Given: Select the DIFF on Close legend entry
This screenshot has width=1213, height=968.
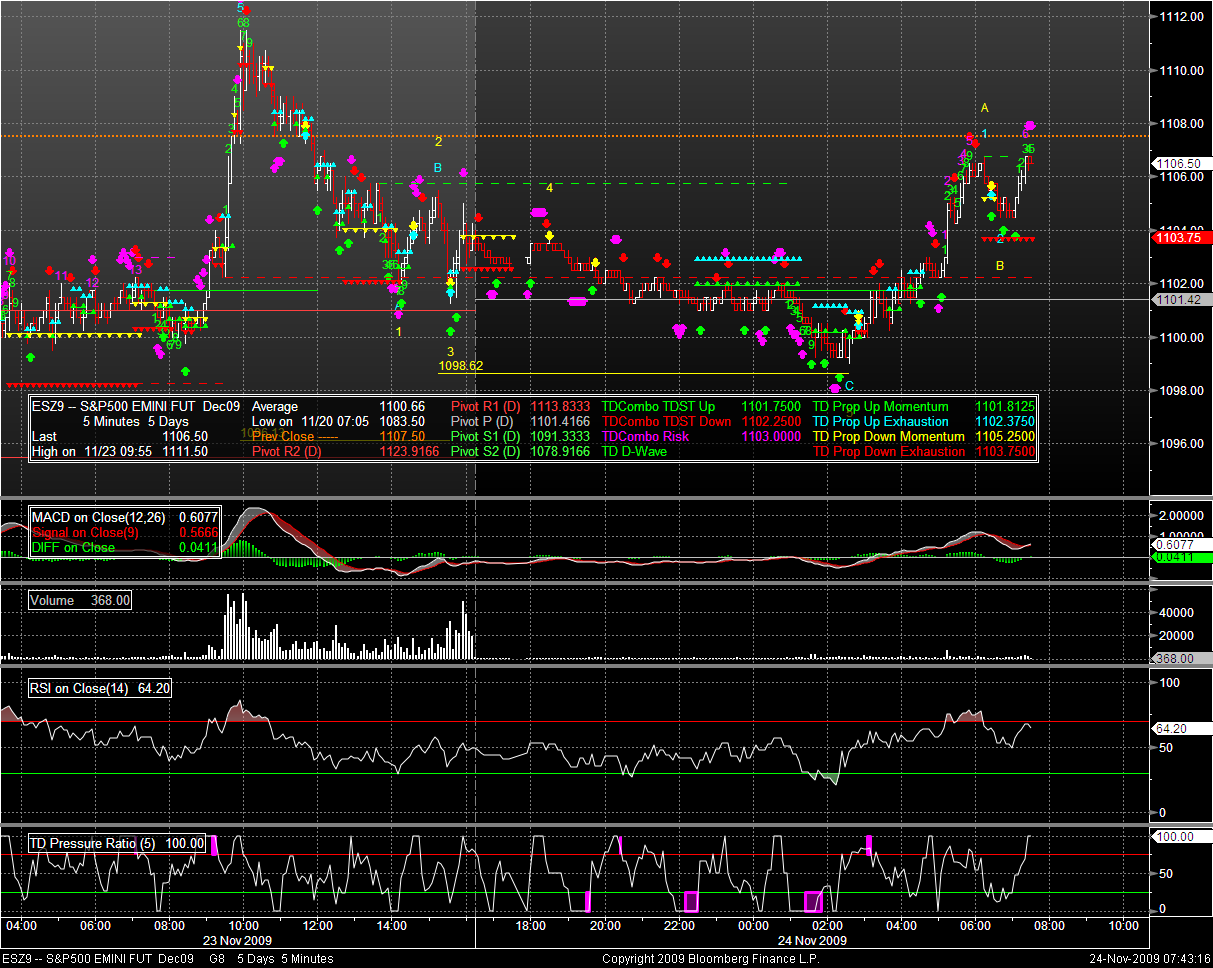Looking at the screenshot, I should pos(74,547).
